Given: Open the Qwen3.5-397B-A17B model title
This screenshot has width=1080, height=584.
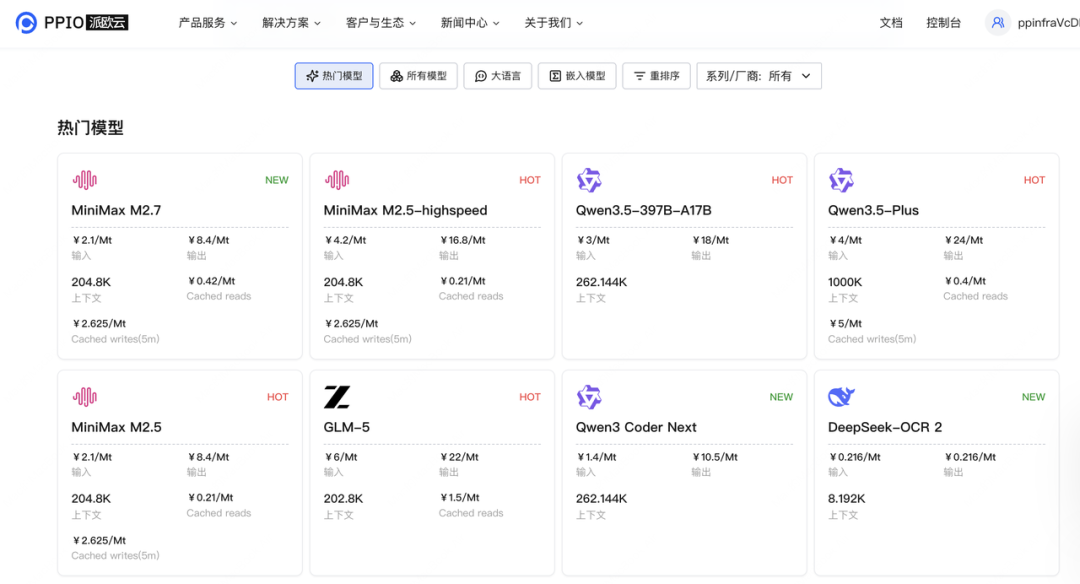Looking at the screenshot, I should click(643, 210).
